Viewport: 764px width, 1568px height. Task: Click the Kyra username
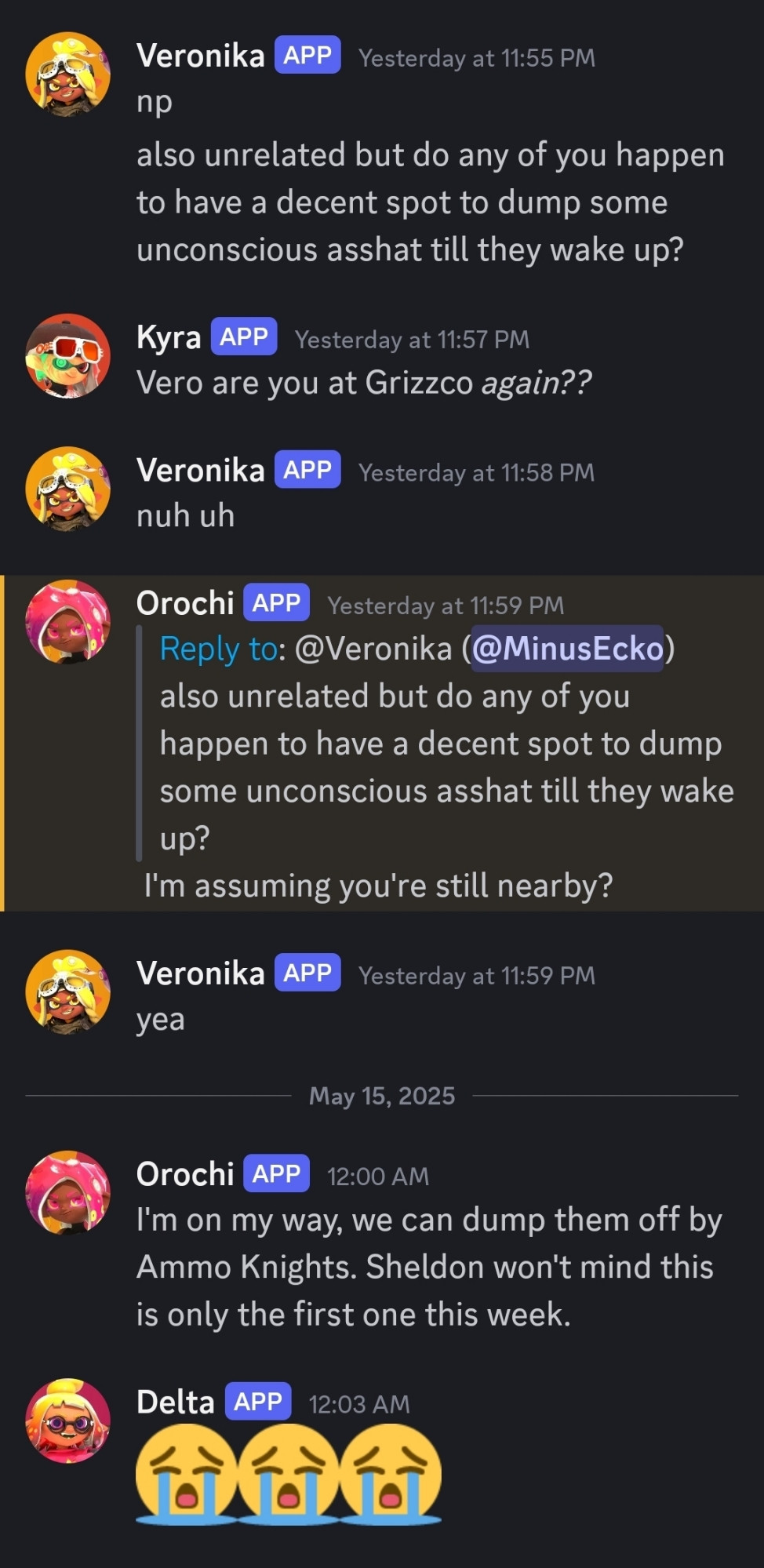[169, 337]
